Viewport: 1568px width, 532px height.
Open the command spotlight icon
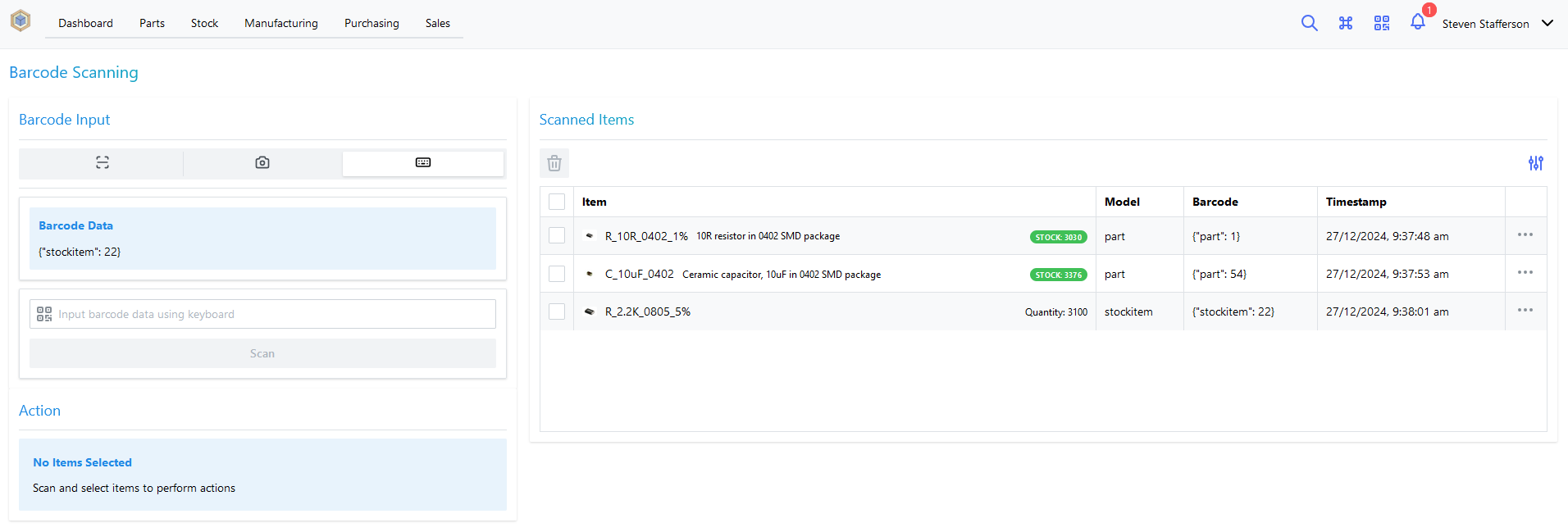coord(1346,23)
